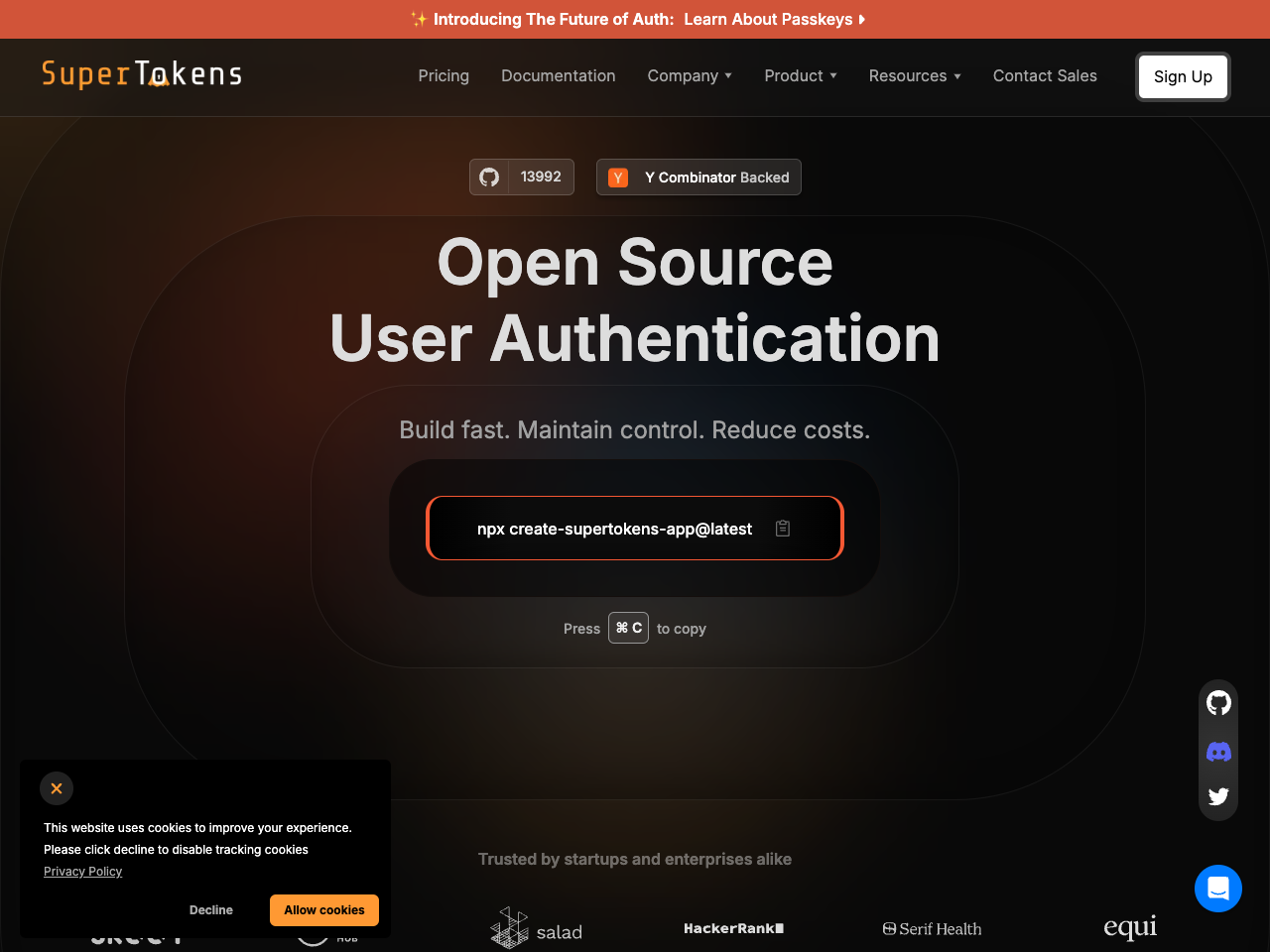Open the SuperTokens logo home link
The height and width of the screenshot is (952, 1270).
[x=142, y=74]
